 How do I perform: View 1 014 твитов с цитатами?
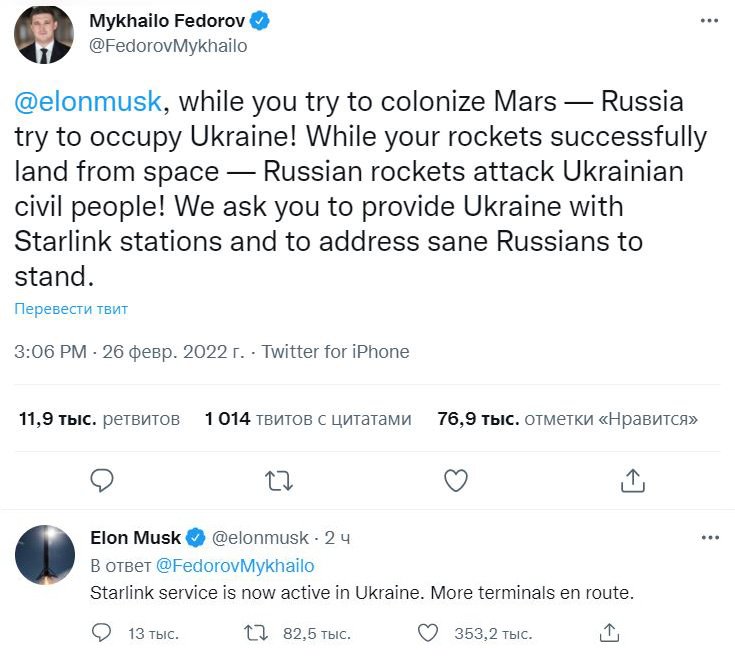pos(308,419)
